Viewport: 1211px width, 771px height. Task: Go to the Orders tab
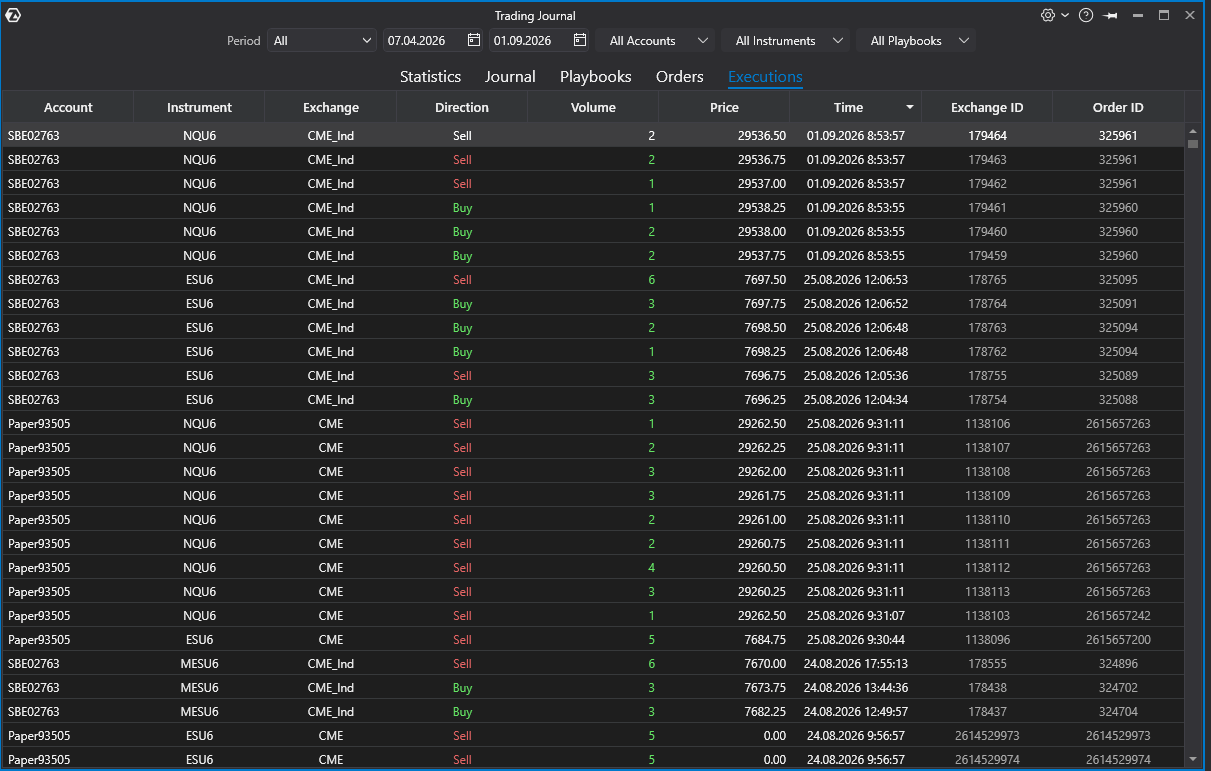[680, 77]
